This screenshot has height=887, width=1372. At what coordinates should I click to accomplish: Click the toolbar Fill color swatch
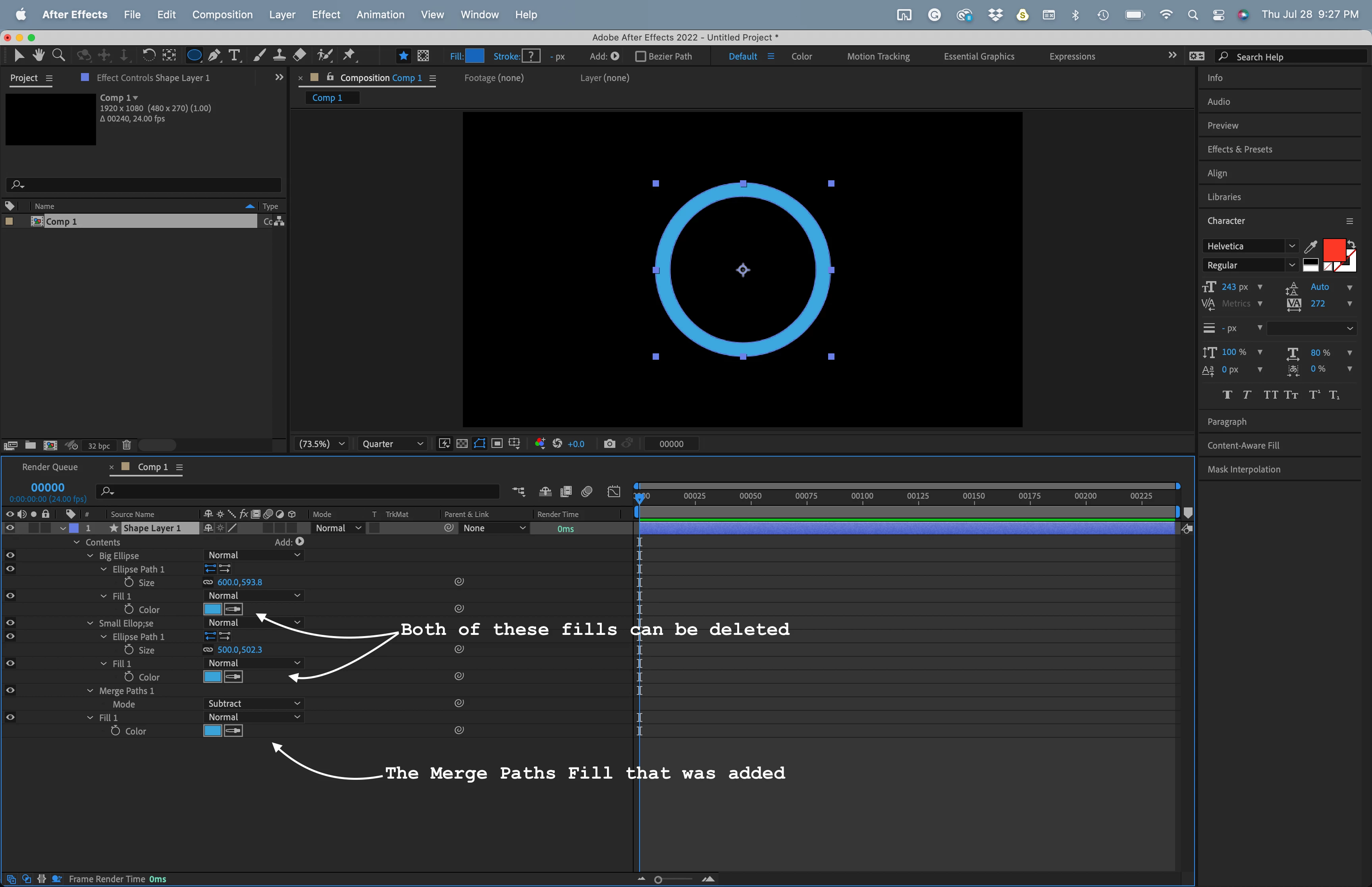tap(474, 56)
